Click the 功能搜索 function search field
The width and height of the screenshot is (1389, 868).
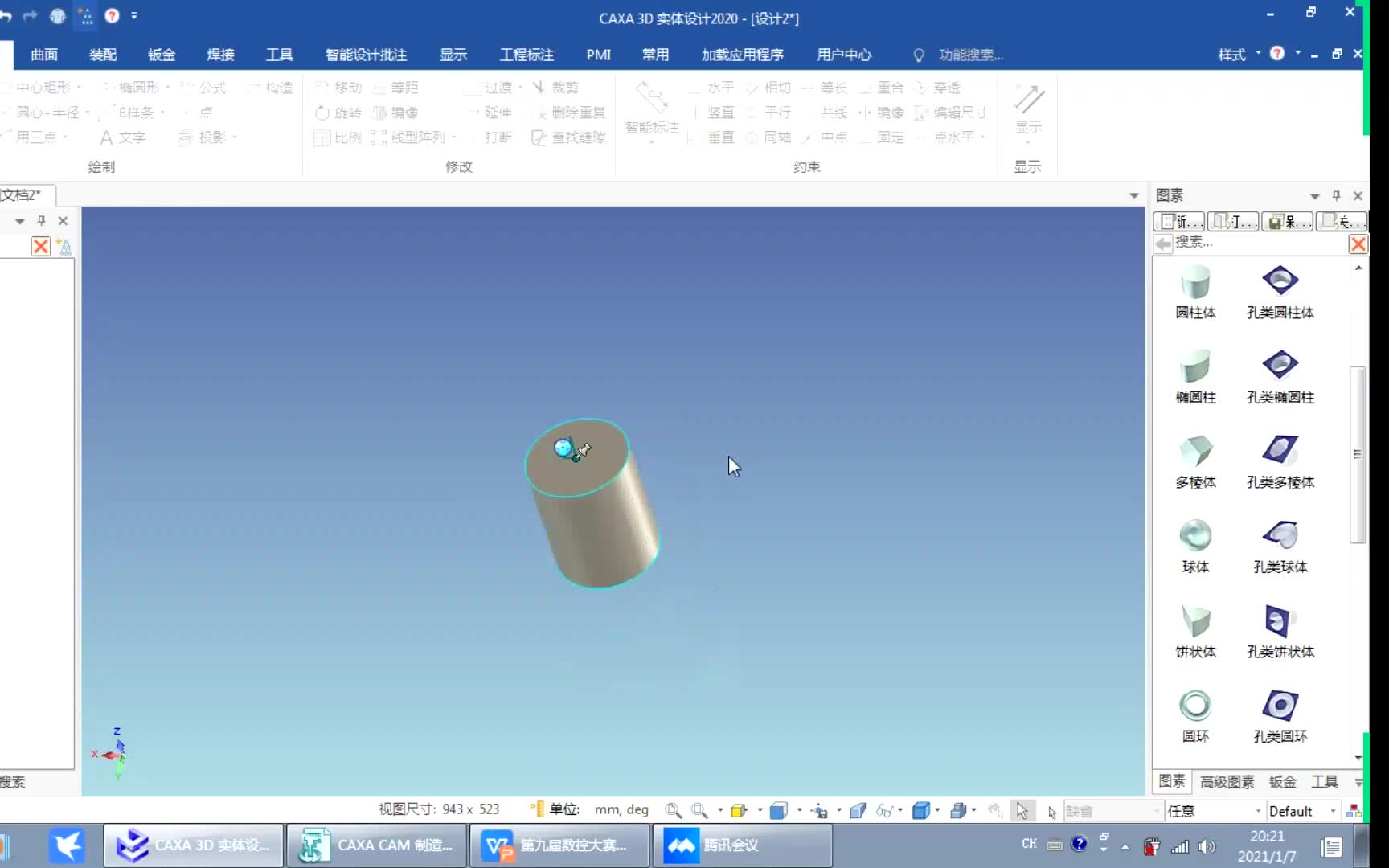tap(971, 55)
